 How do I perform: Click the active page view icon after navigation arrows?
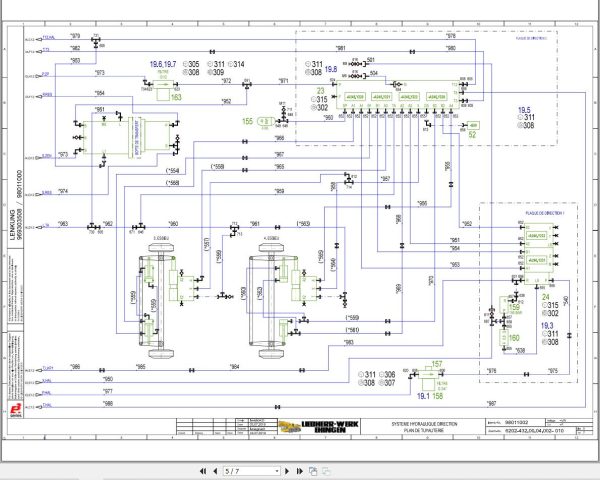(313, 471)
